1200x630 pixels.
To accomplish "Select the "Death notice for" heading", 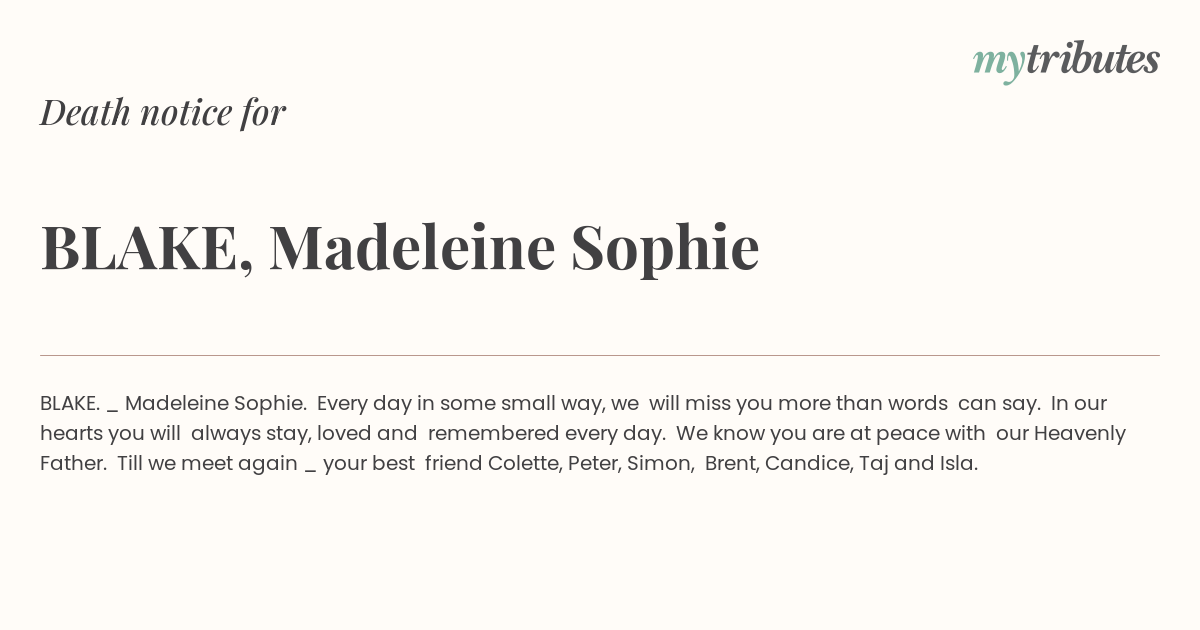I will (163, 112).
